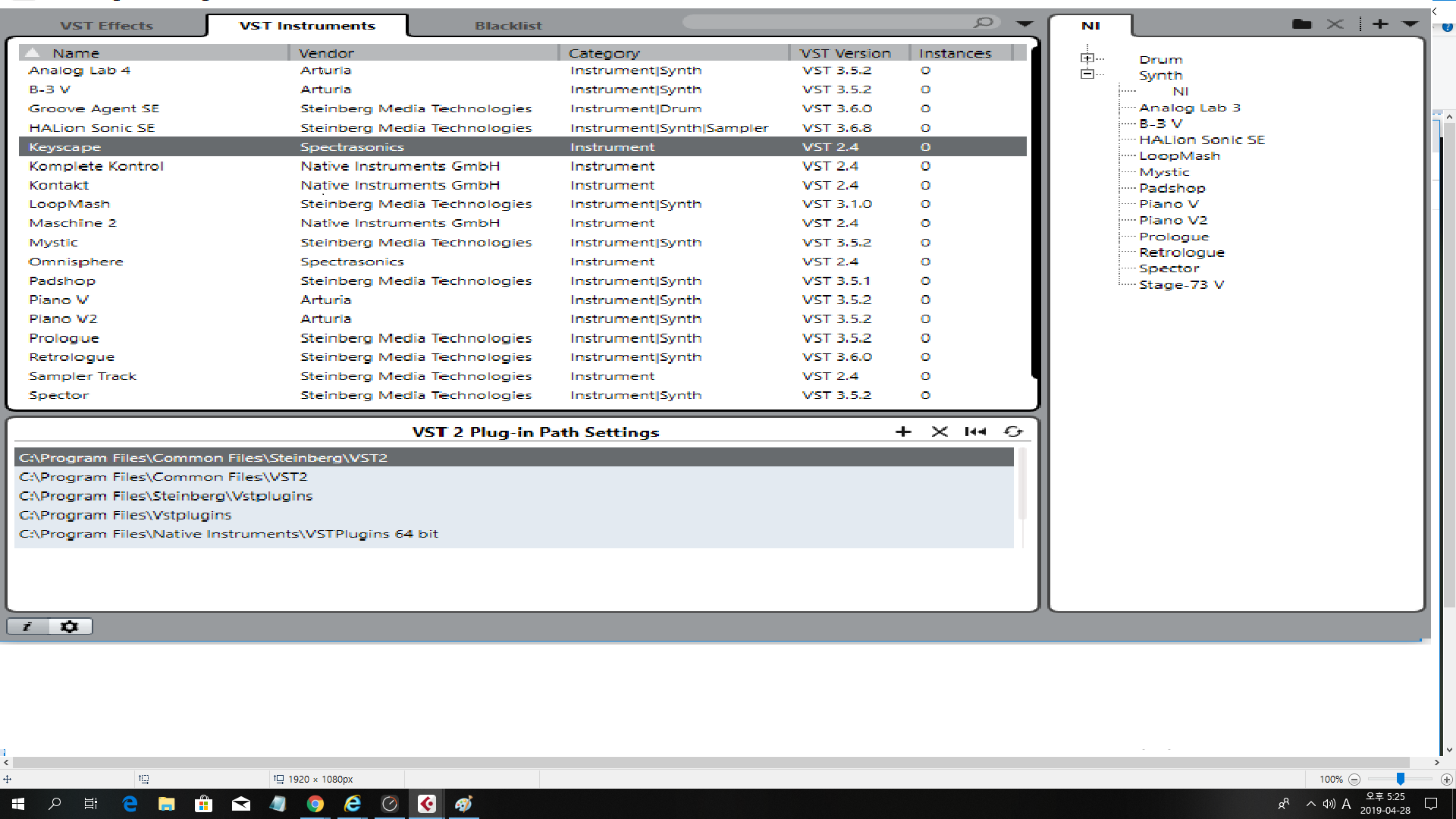Collapse the Synth folder in collection tree
Screen dimensions: 1456x819
1087,74
